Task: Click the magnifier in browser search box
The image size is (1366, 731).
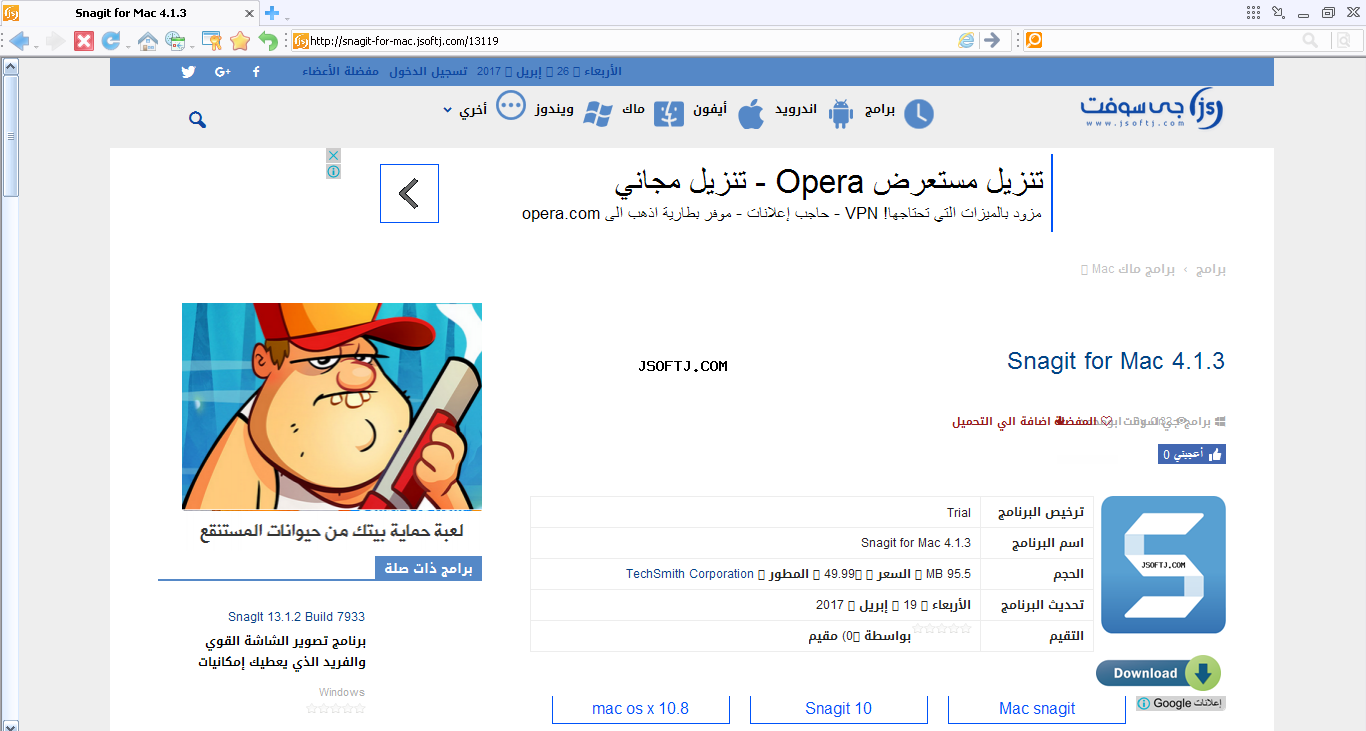Action: [1310, 41]
